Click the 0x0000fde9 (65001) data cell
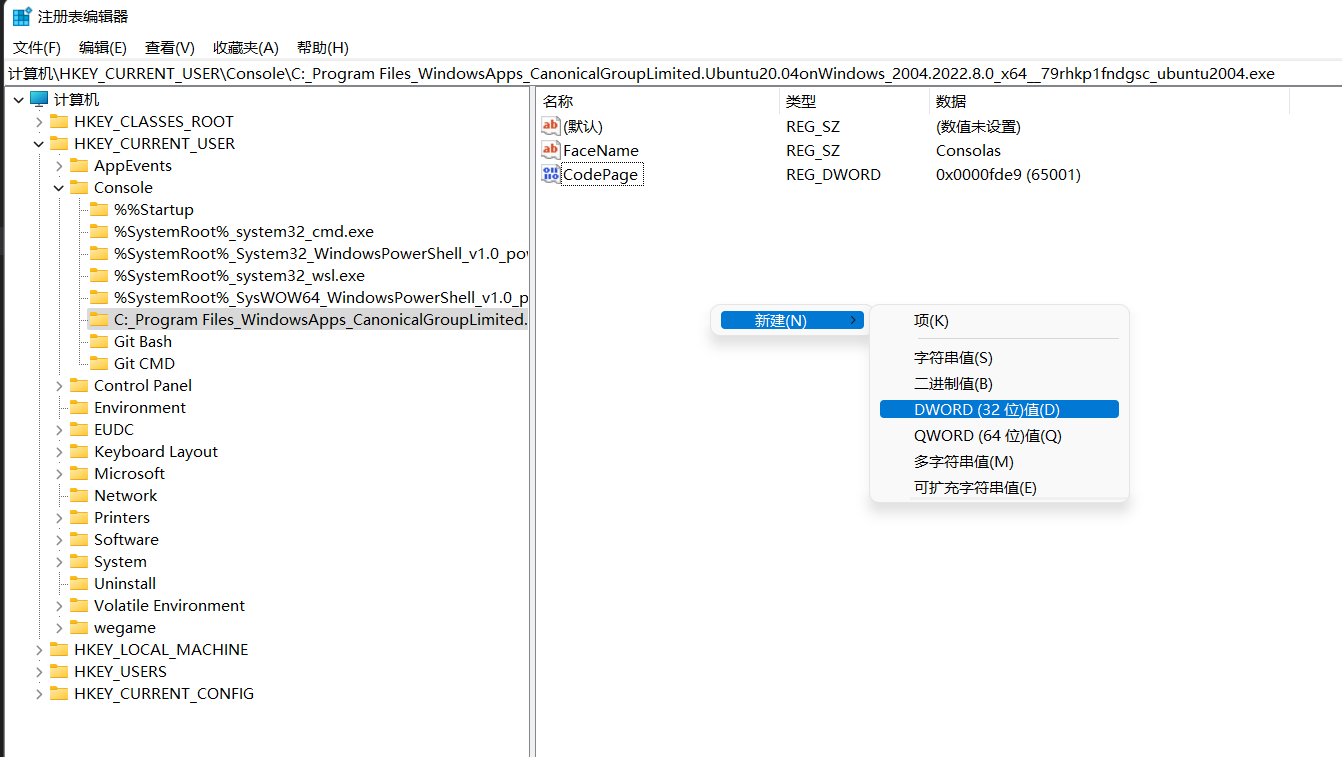Image resolution: width=1342 pixels, height=757 pixels. point(1008,174)
